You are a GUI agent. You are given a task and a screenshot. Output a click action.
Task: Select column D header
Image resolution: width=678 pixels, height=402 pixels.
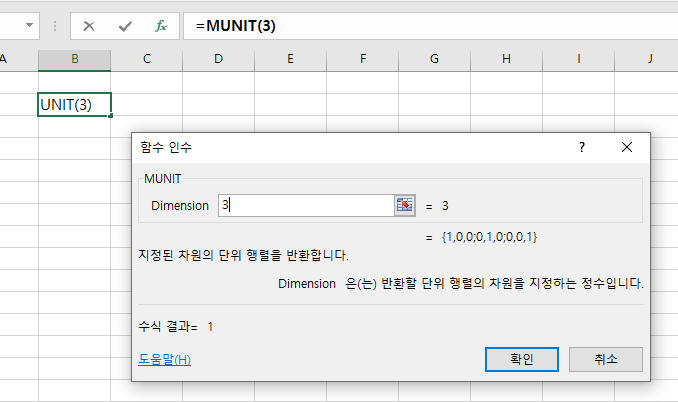coord(218,59)
